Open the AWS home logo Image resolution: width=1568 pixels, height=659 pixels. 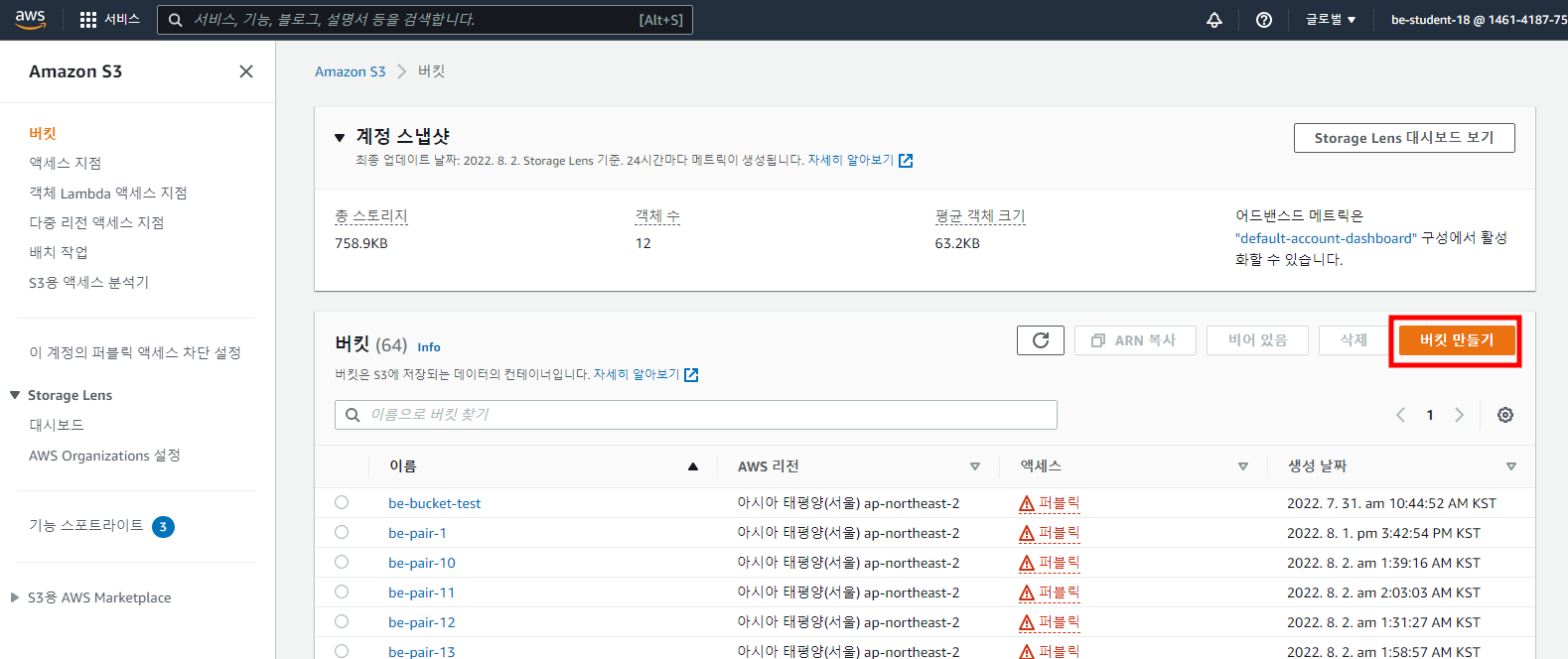point(30,20)
